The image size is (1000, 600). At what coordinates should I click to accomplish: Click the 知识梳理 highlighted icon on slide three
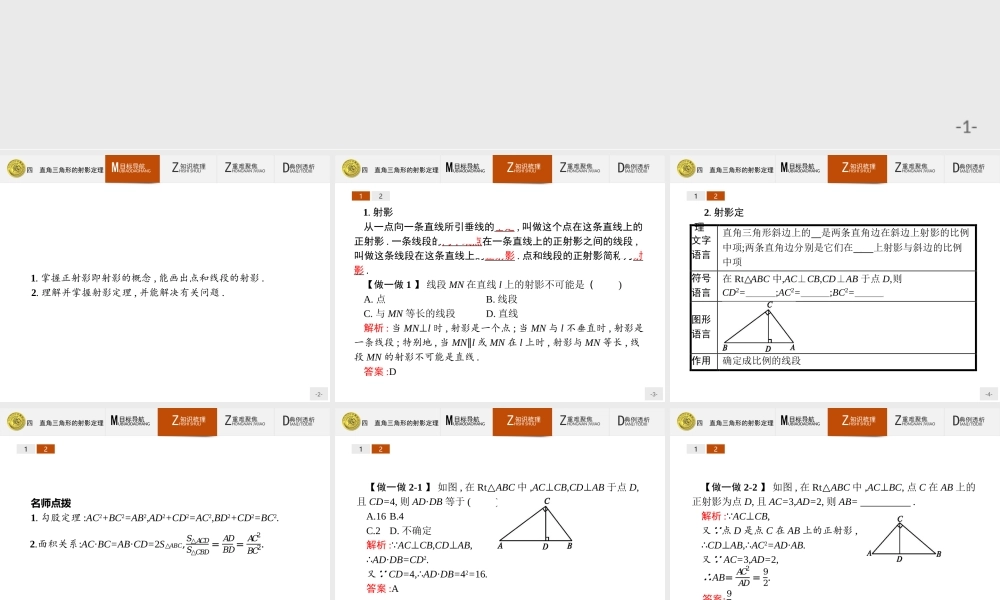click(857, 168)
